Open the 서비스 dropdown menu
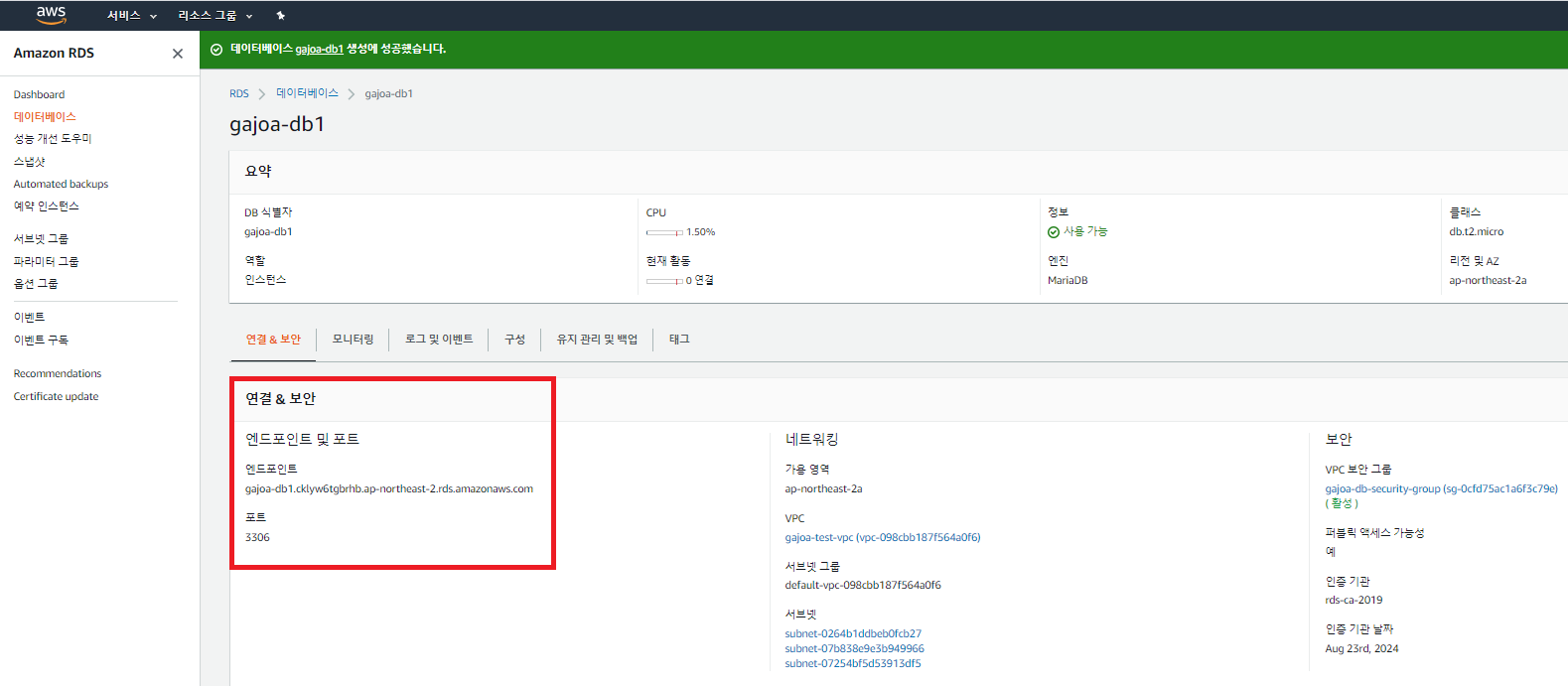 pos(131,16)
